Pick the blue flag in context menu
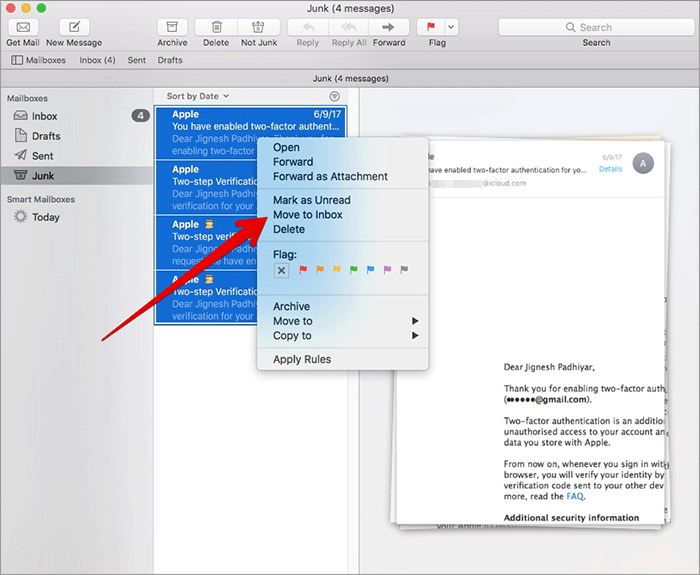The width and height of the screenshot is (700, 575). (371, 270)
